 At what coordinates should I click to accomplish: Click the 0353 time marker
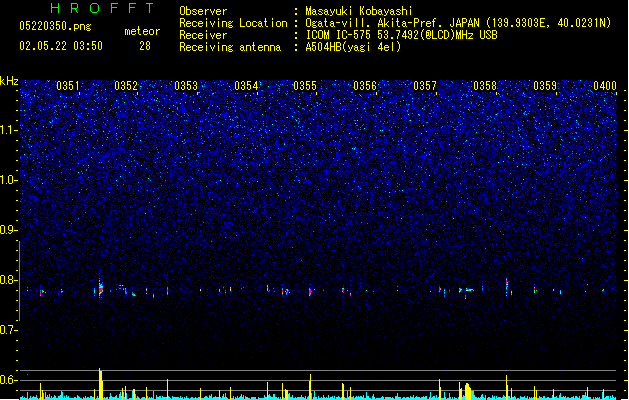pos(186,86)
